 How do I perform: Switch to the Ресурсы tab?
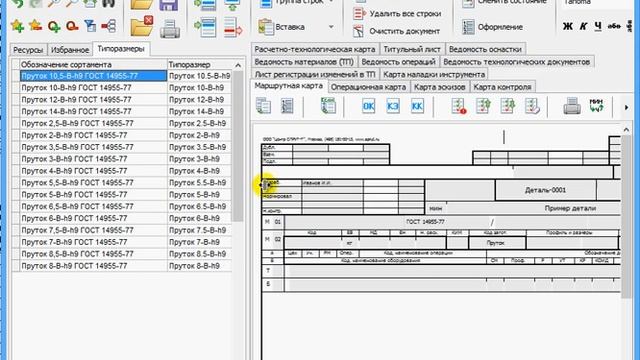28,50
